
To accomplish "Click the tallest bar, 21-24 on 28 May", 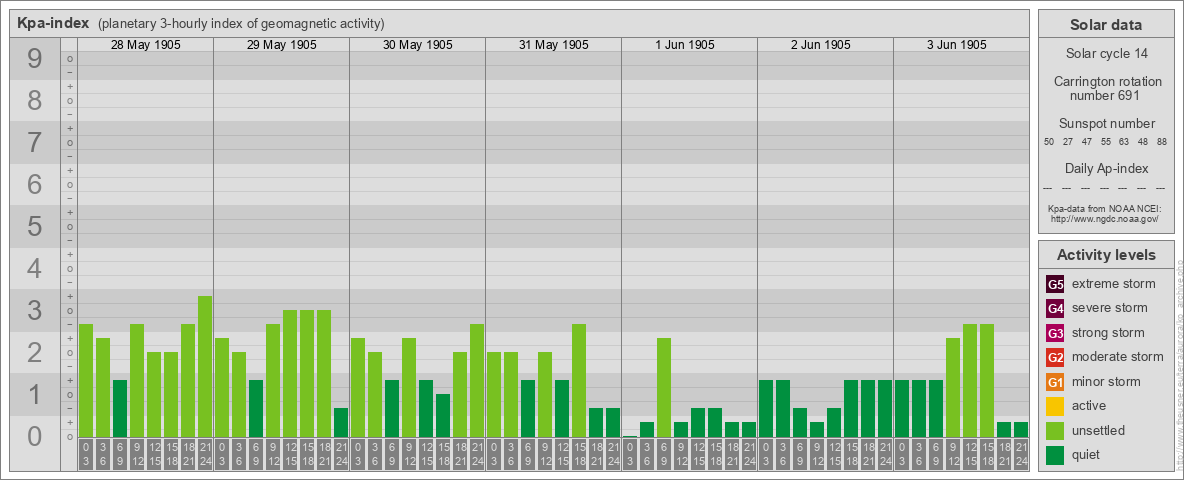I will pyautogui.click(x=205, y=366).
